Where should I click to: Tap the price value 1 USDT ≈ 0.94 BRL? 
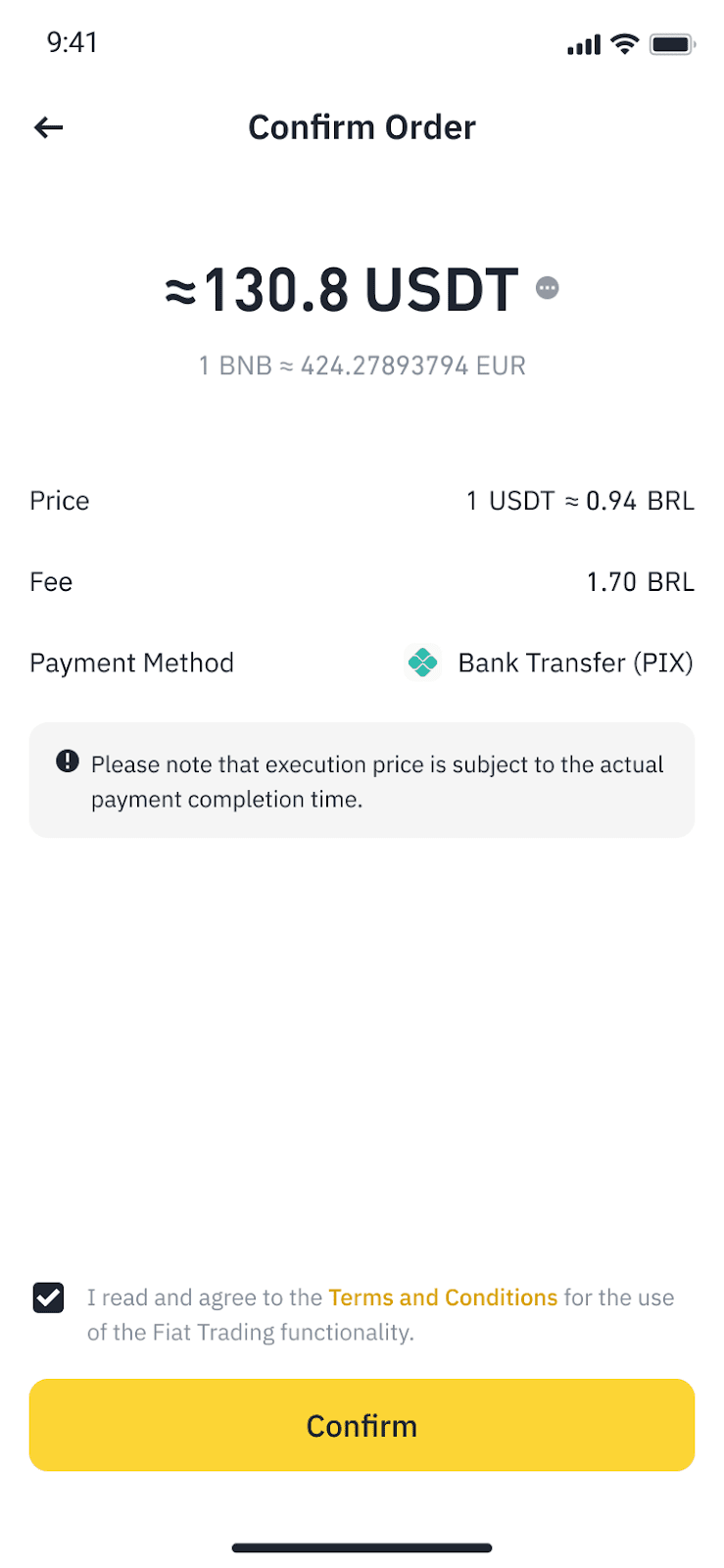(580, 501)
